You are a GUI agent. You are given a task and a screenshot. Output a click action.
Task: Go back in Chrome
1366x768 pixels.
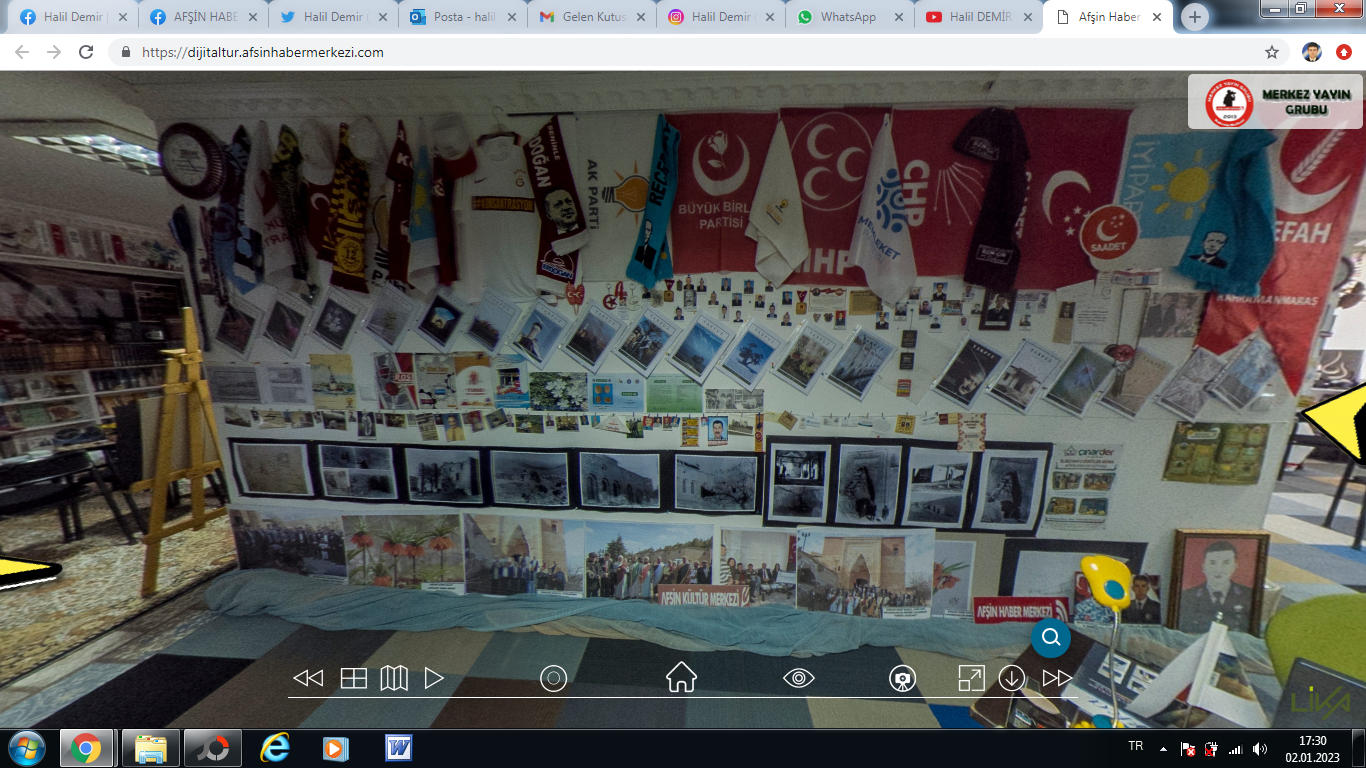[22, 52]
